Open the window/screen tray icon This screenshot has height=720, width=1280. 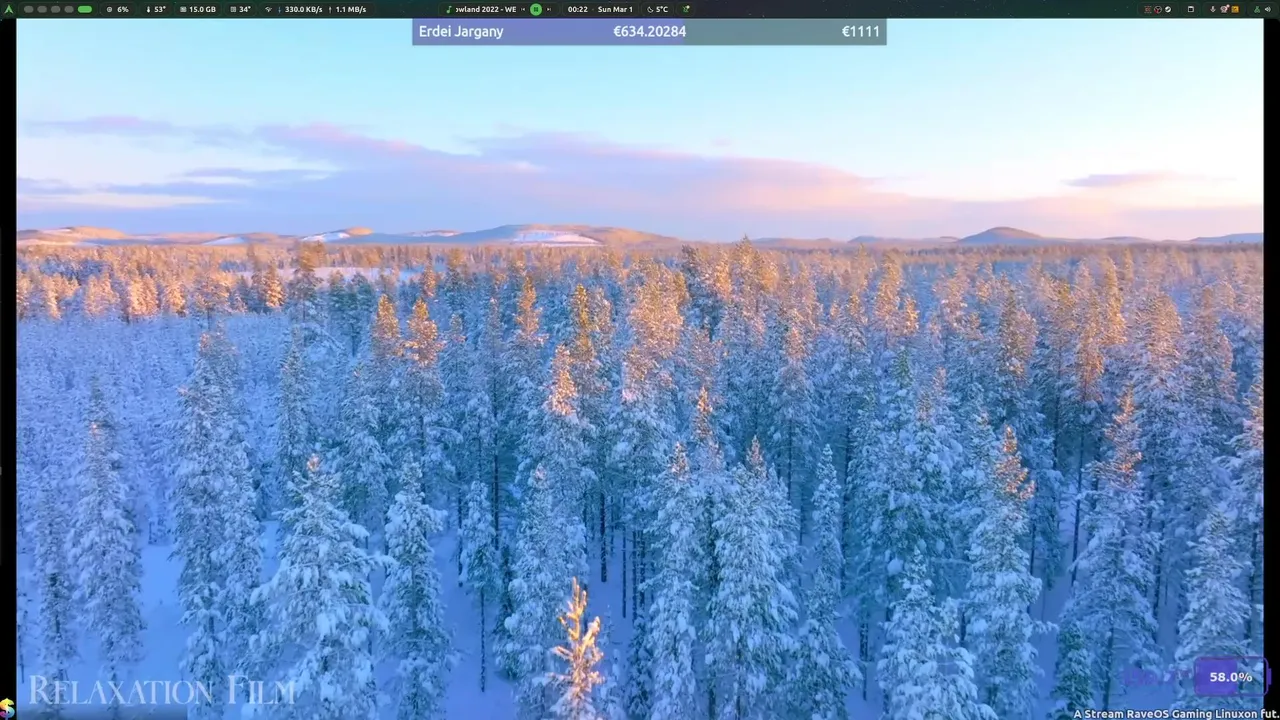pos(1191,9)
